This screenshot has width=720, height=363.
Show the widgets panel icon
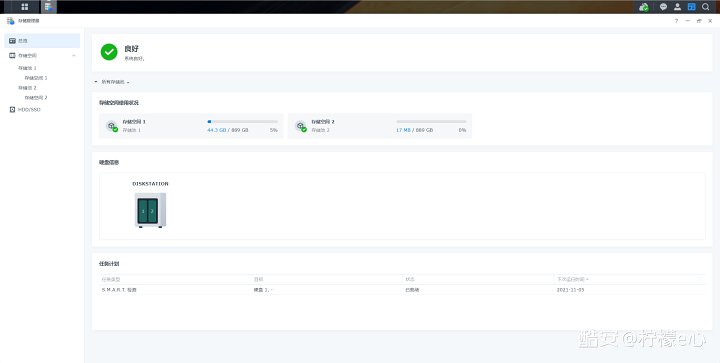coord(692,7)
